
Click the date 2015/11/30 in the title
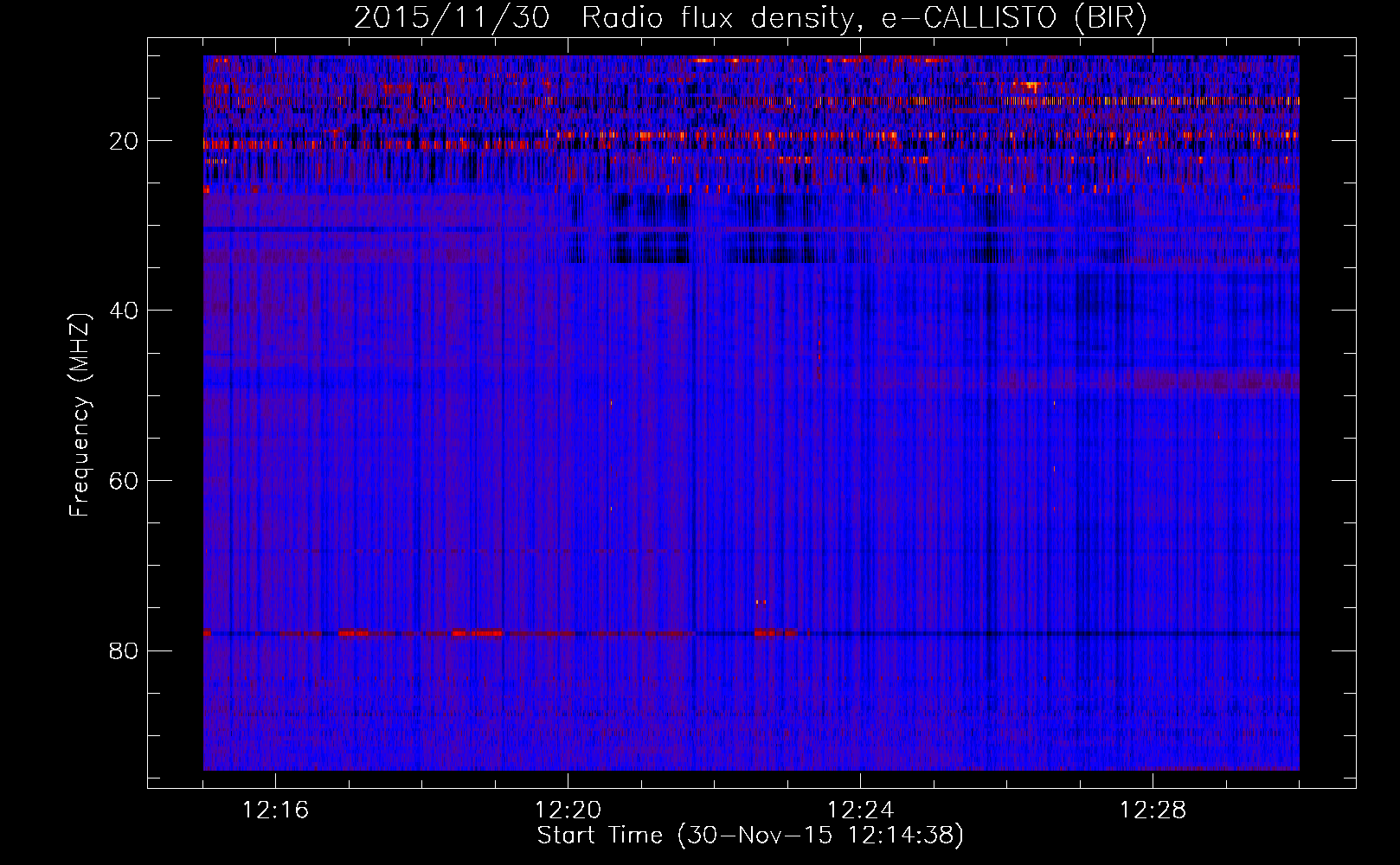pos(451,18)
